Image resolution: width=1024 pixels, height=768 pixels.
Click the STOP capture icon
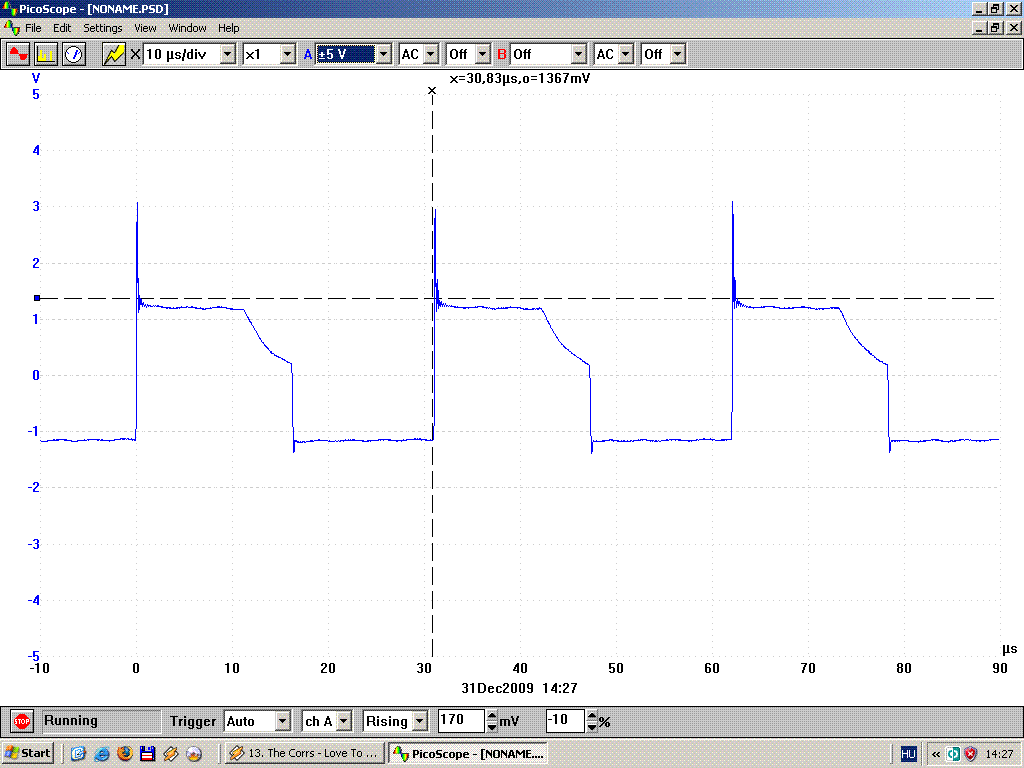click(22, 722)
